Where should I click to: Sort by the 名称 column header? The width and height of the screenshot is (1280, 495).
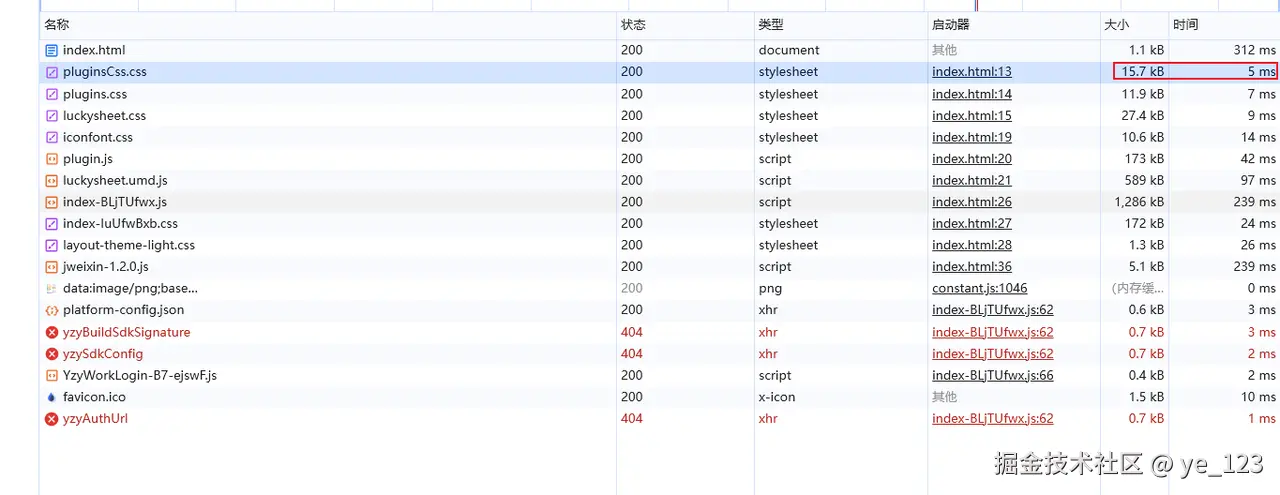pos(57,25)
